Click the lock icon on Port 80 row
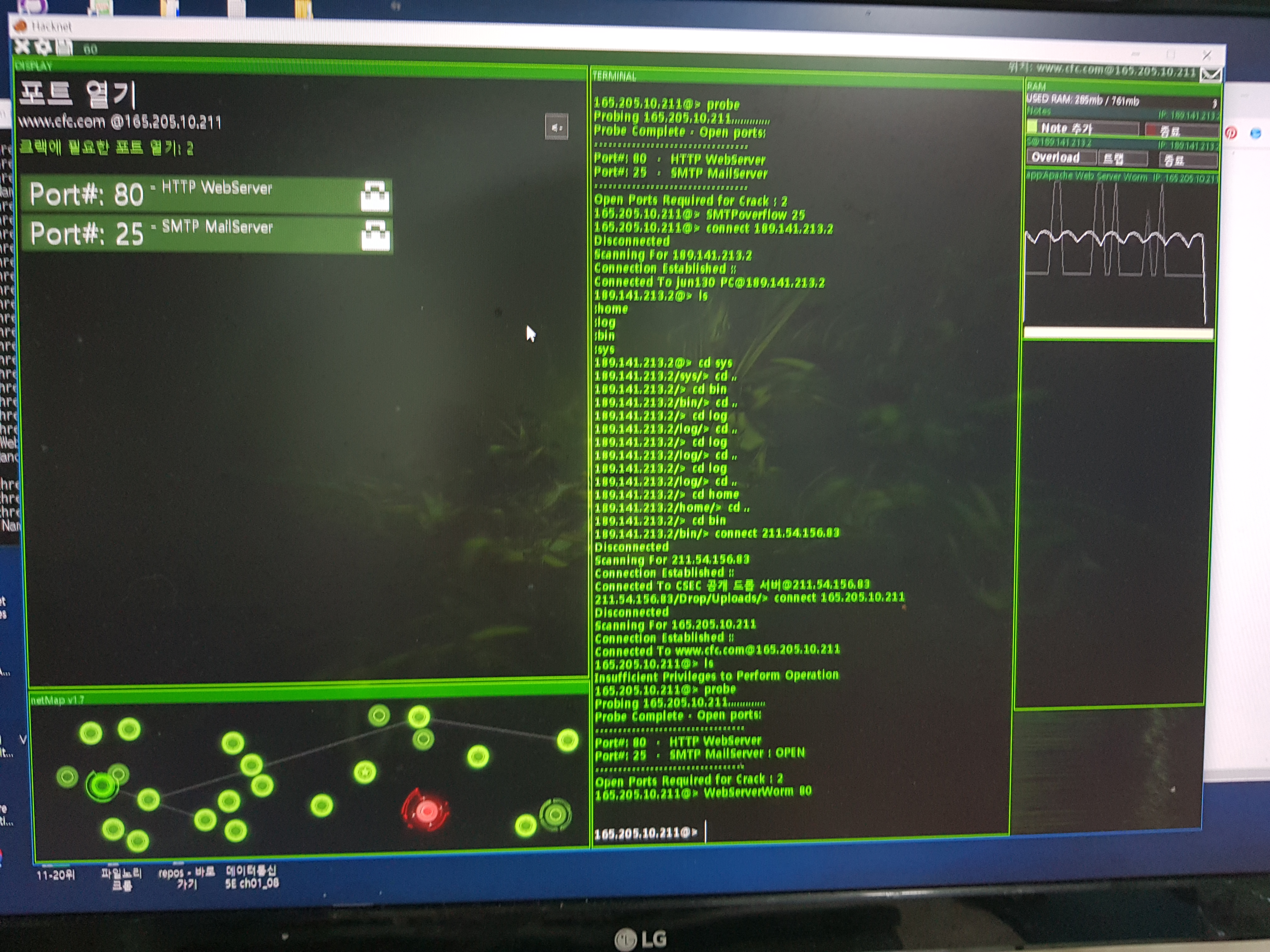This screenshot has width=1270, height=952. click(375, 197)
